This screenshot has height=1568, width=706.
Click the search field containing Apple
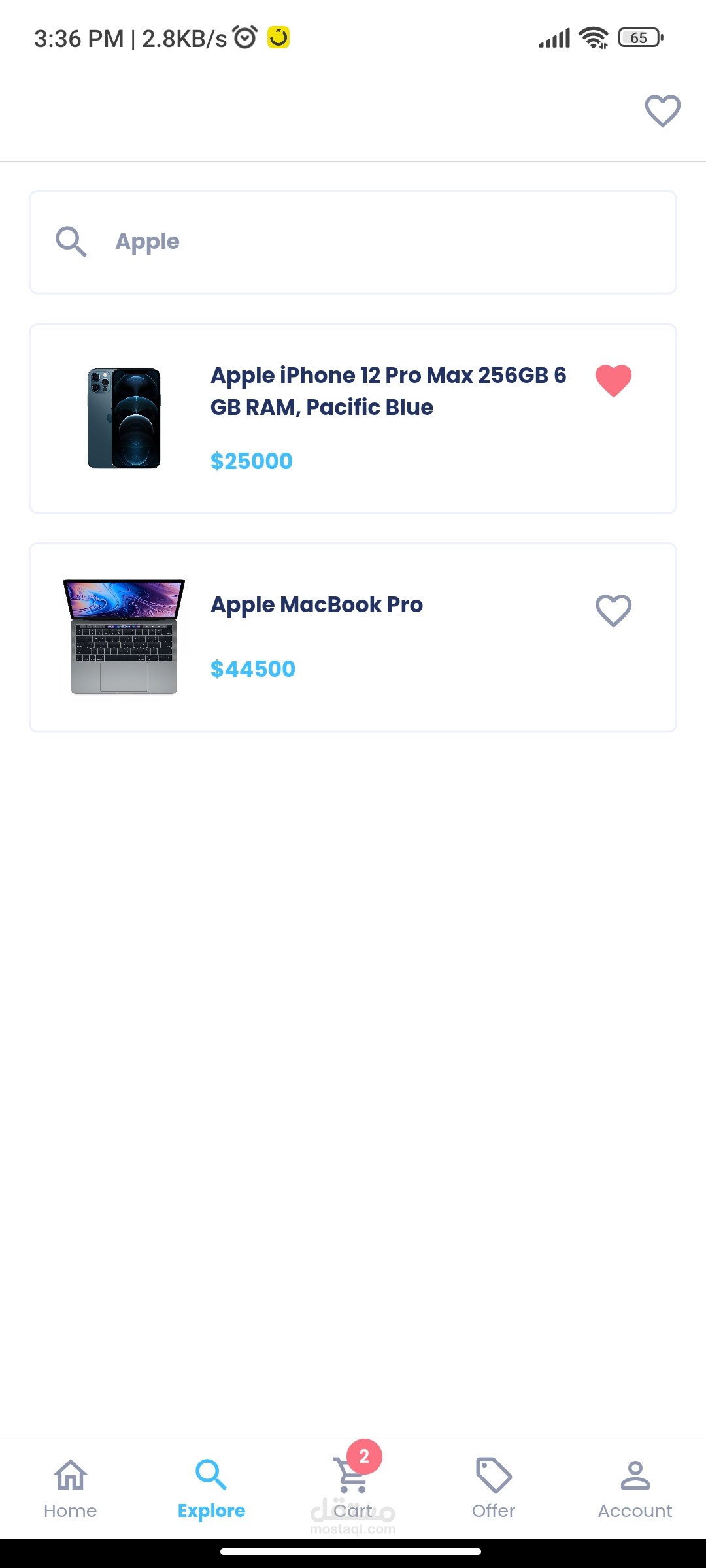(353, 242)
